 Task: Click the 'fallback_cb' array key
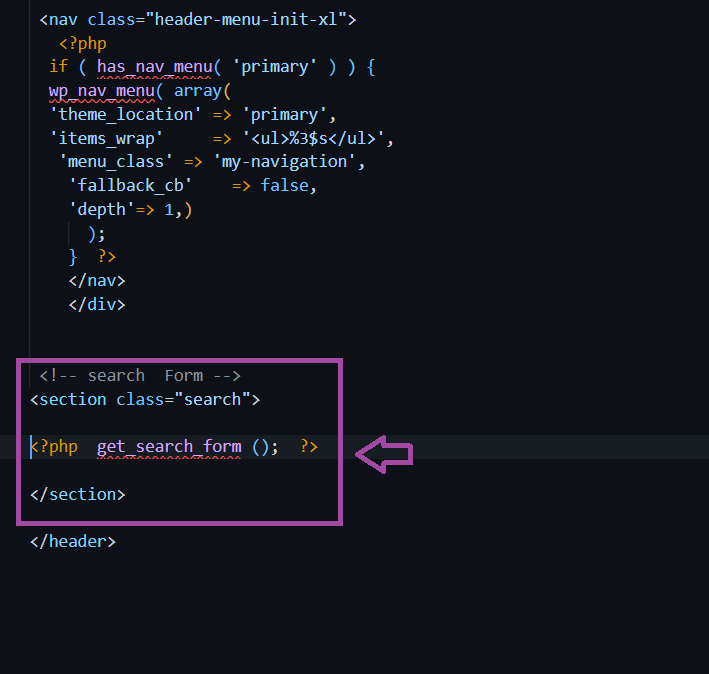130,186
